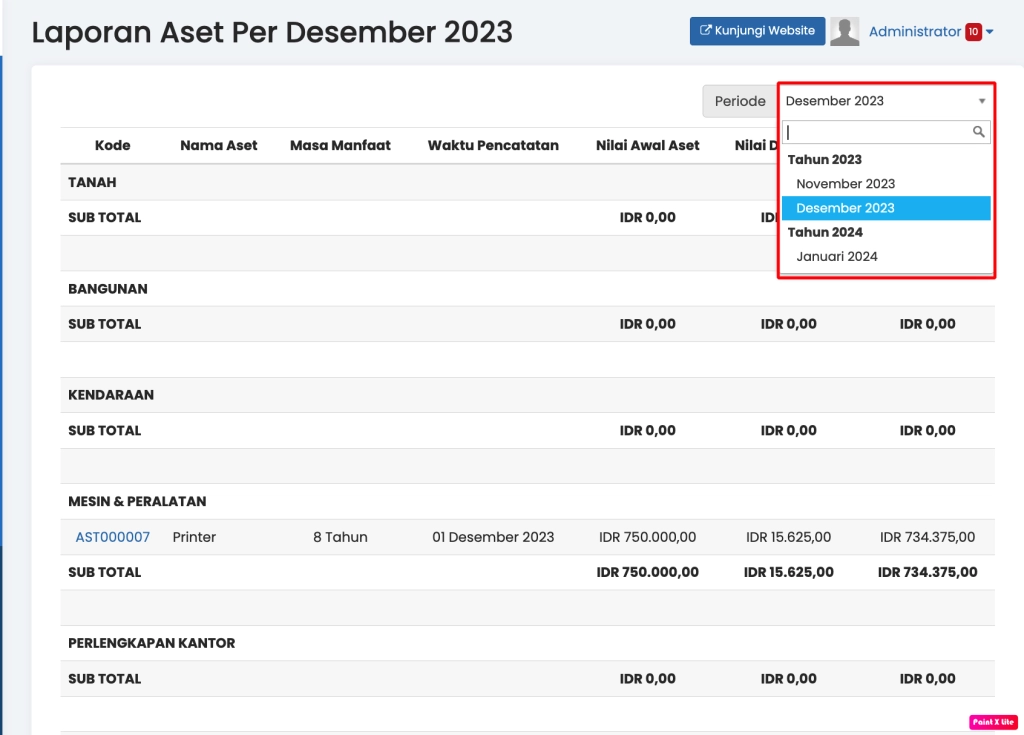Click the external-link icon in Kunjungi Website button
1024x735 pixels.
707,30
